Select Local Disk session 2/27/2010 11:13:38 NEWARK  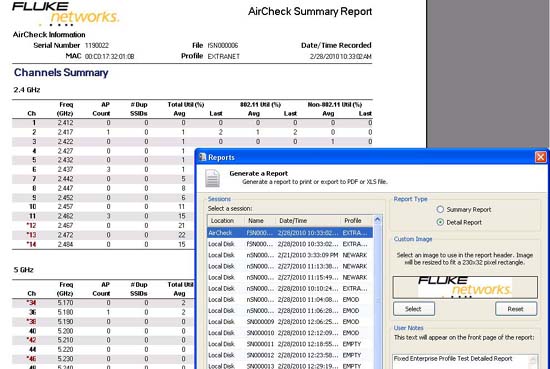click(290, 266)
